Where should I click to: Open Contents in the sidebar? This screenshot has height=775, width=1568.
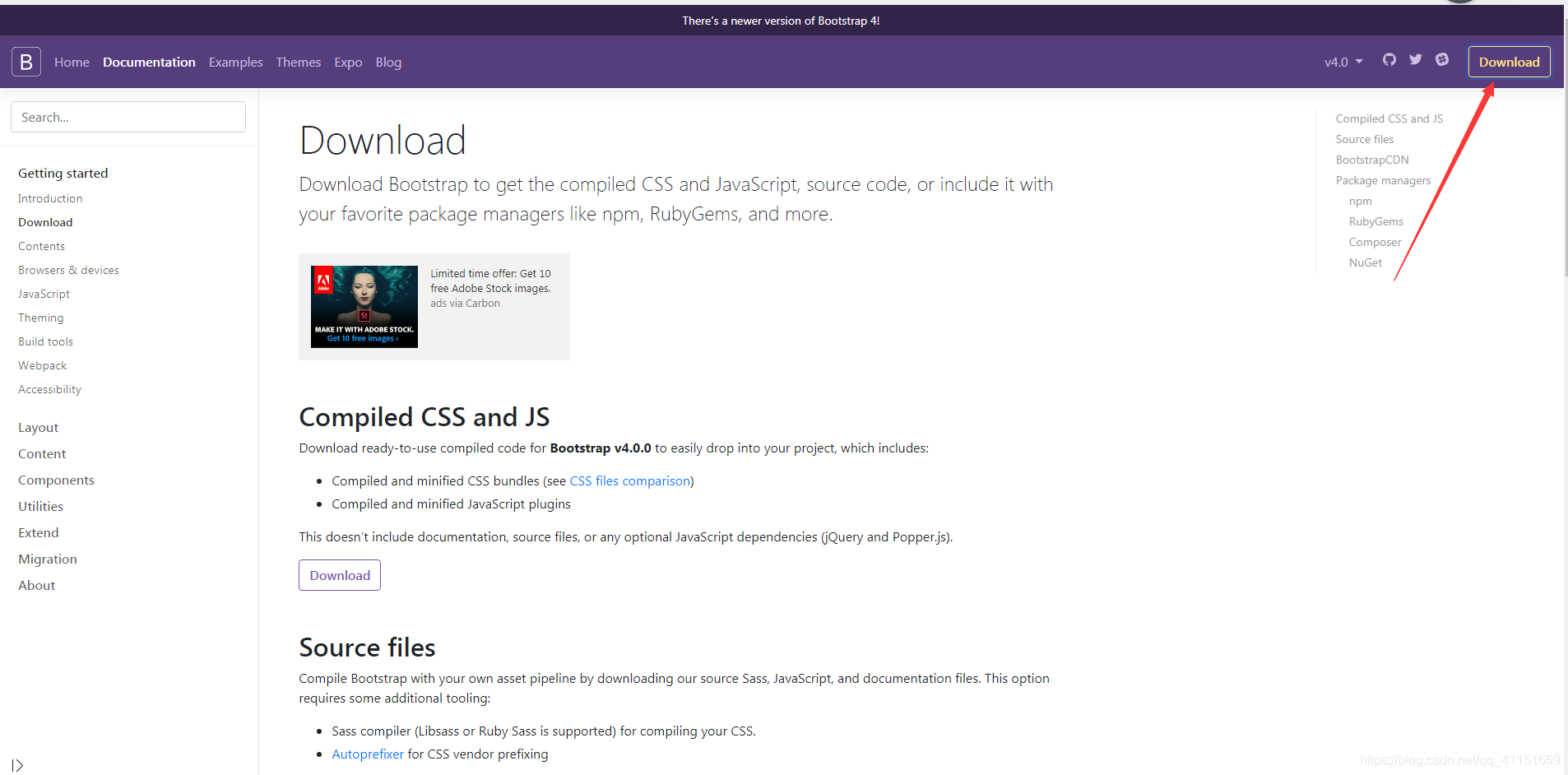(41, 246)
